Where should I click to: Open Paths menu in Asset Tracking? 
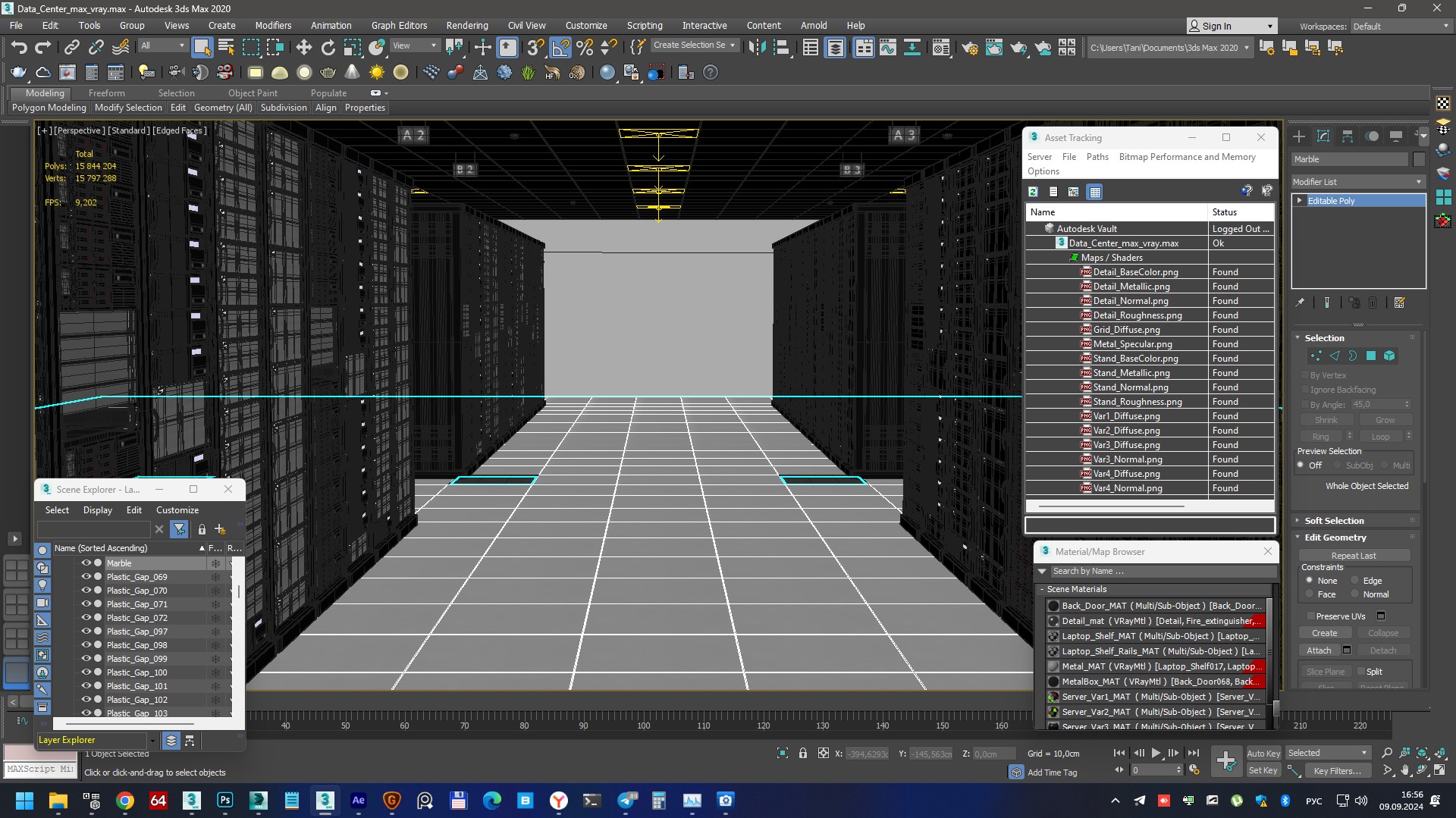pos(1097,157)
